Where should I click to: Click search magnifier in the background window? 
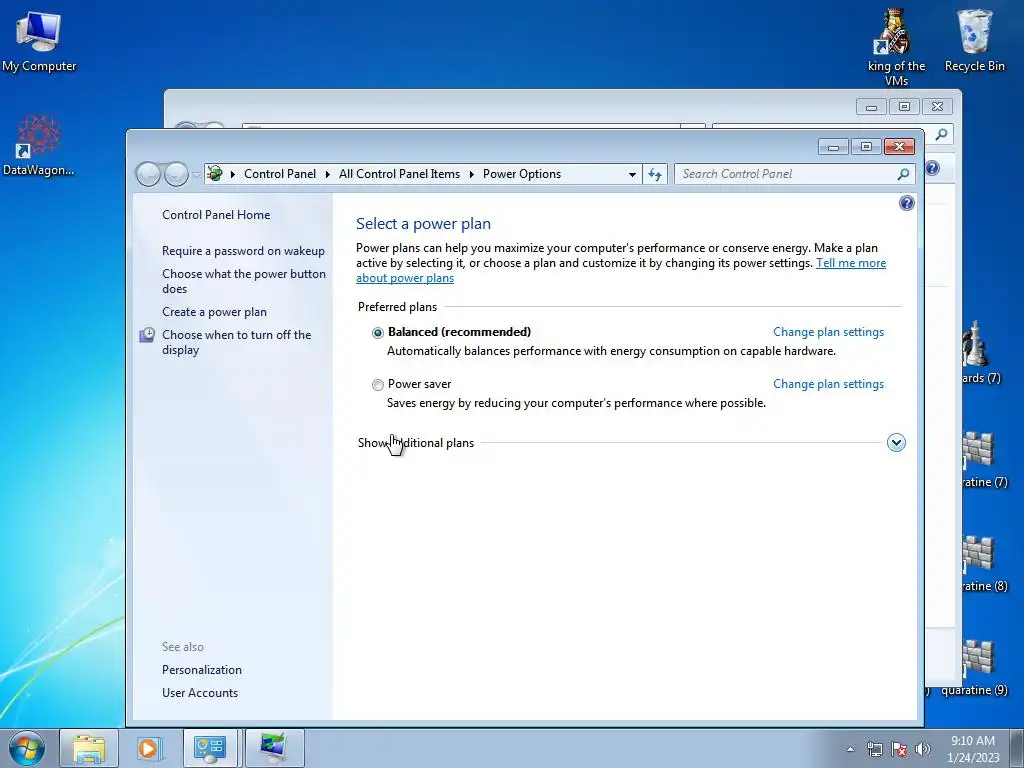[x=941, y=135]
